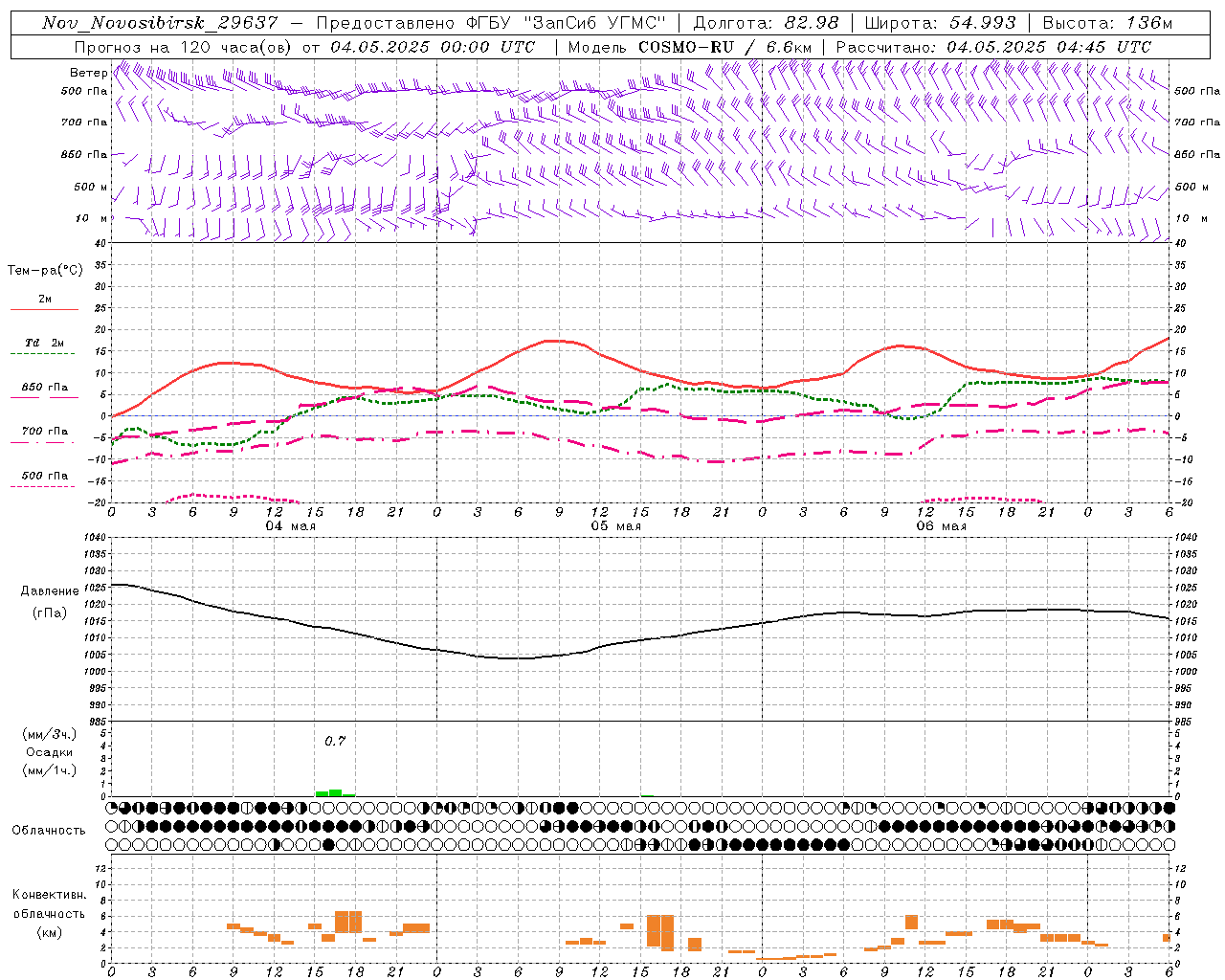Click the 500 м wind level label on left
The image size is (1225, 980).
[x=91, y=187]
